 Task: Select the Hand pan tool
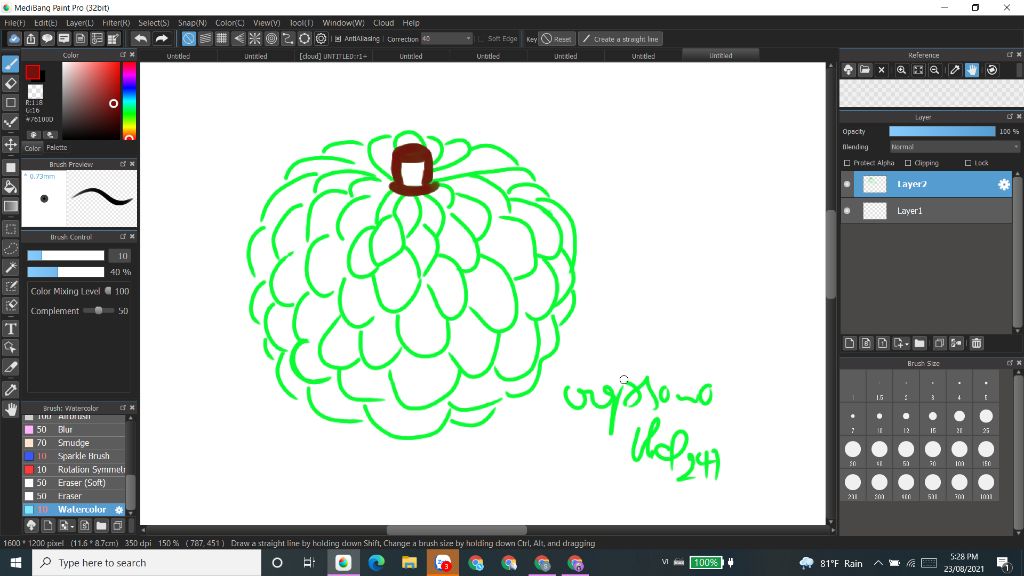[10, 409]
